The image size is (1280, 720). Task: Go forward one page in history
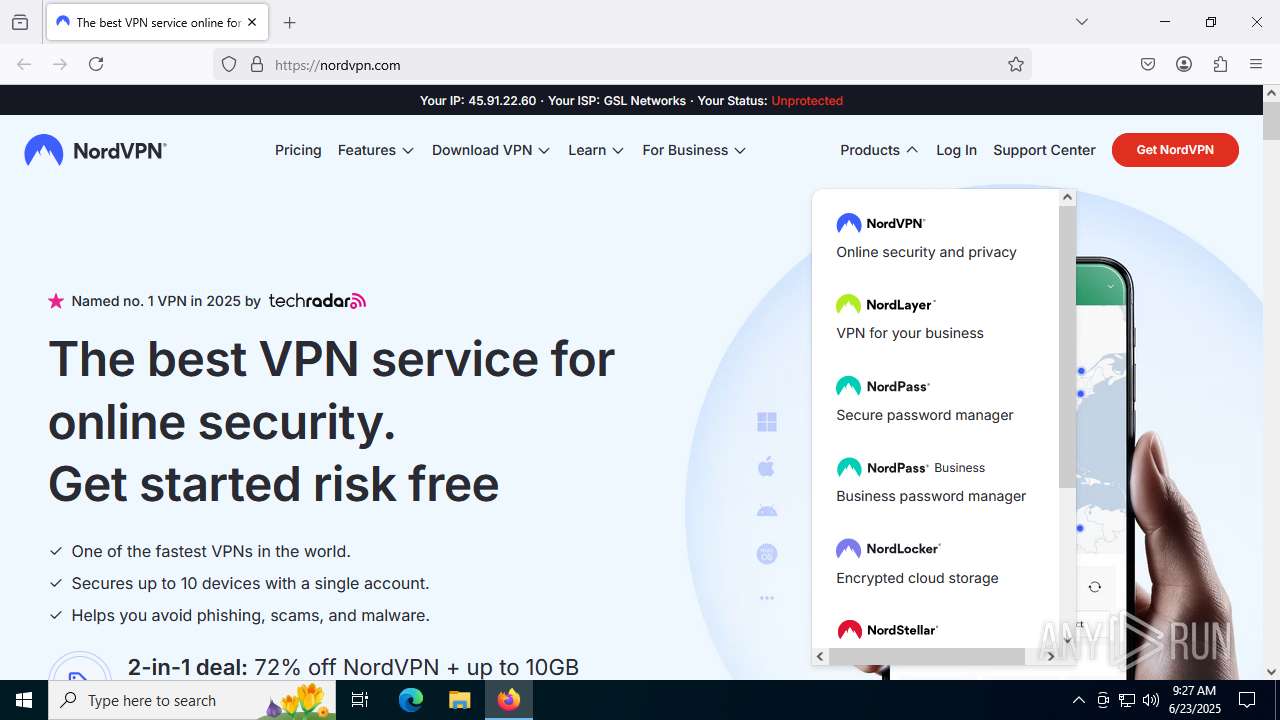click(x=60, y=64)
